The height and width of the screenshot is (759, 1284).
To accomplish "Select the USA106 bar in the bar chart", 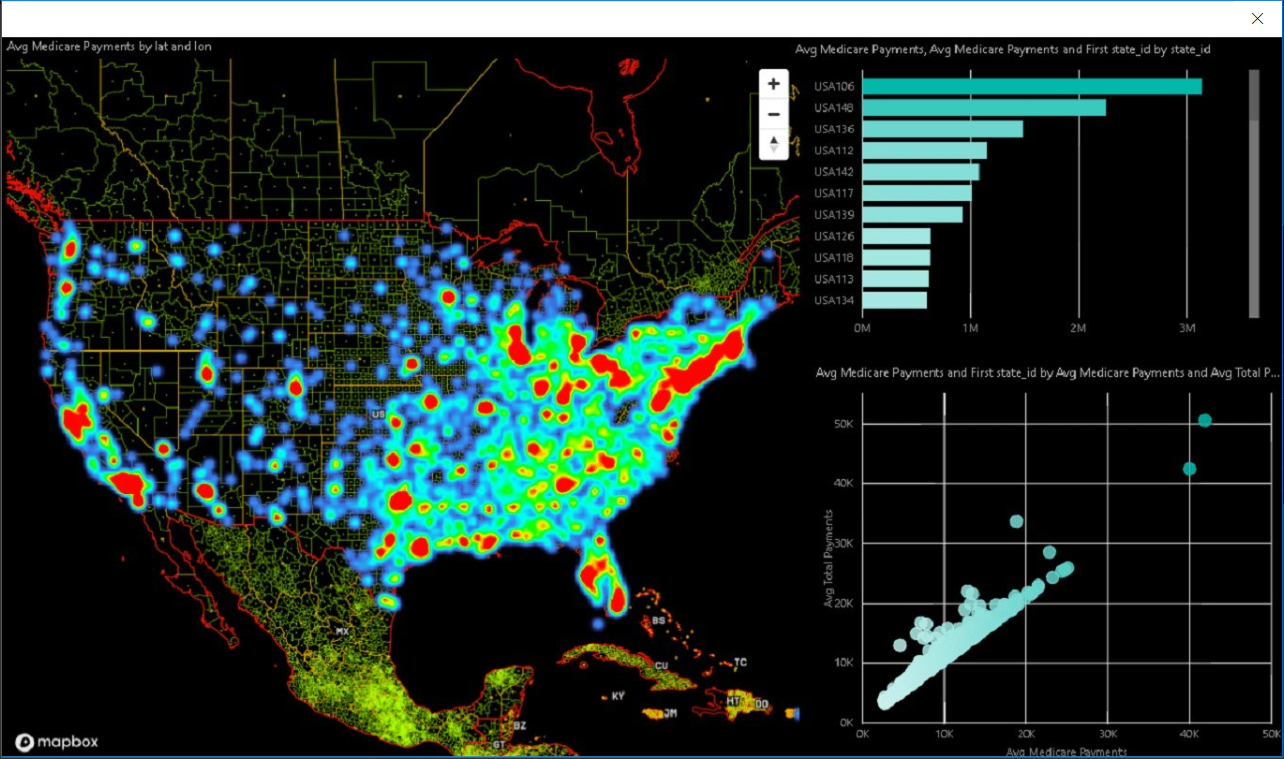I will (1030, 86).
